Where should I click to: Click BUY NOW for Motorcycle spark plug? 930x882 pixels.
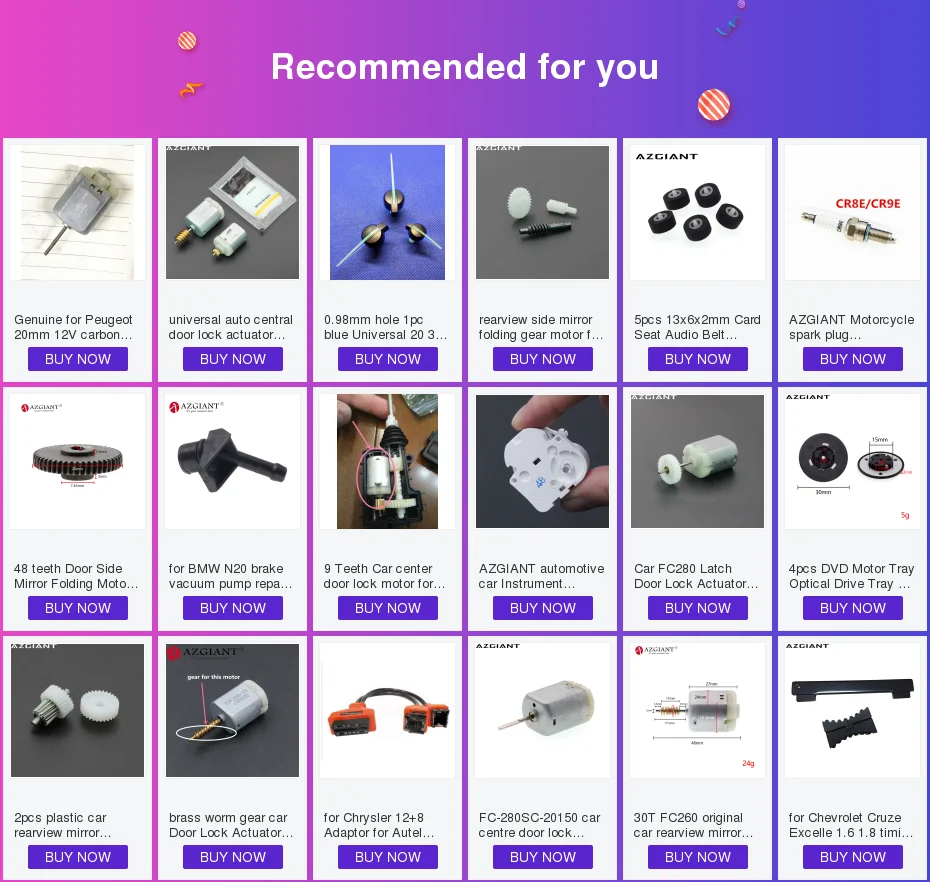pos(853,359)
